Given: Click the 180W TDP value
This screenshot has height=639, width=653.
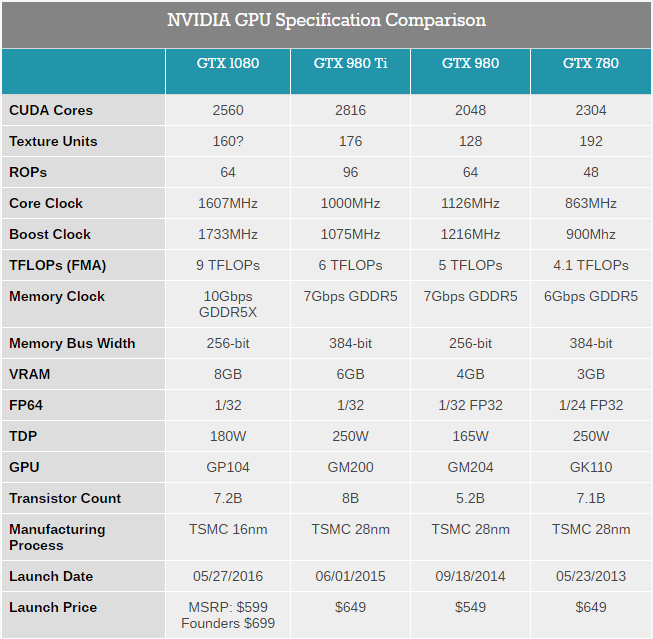Looking at the screenshot, I should pos(228,436).
